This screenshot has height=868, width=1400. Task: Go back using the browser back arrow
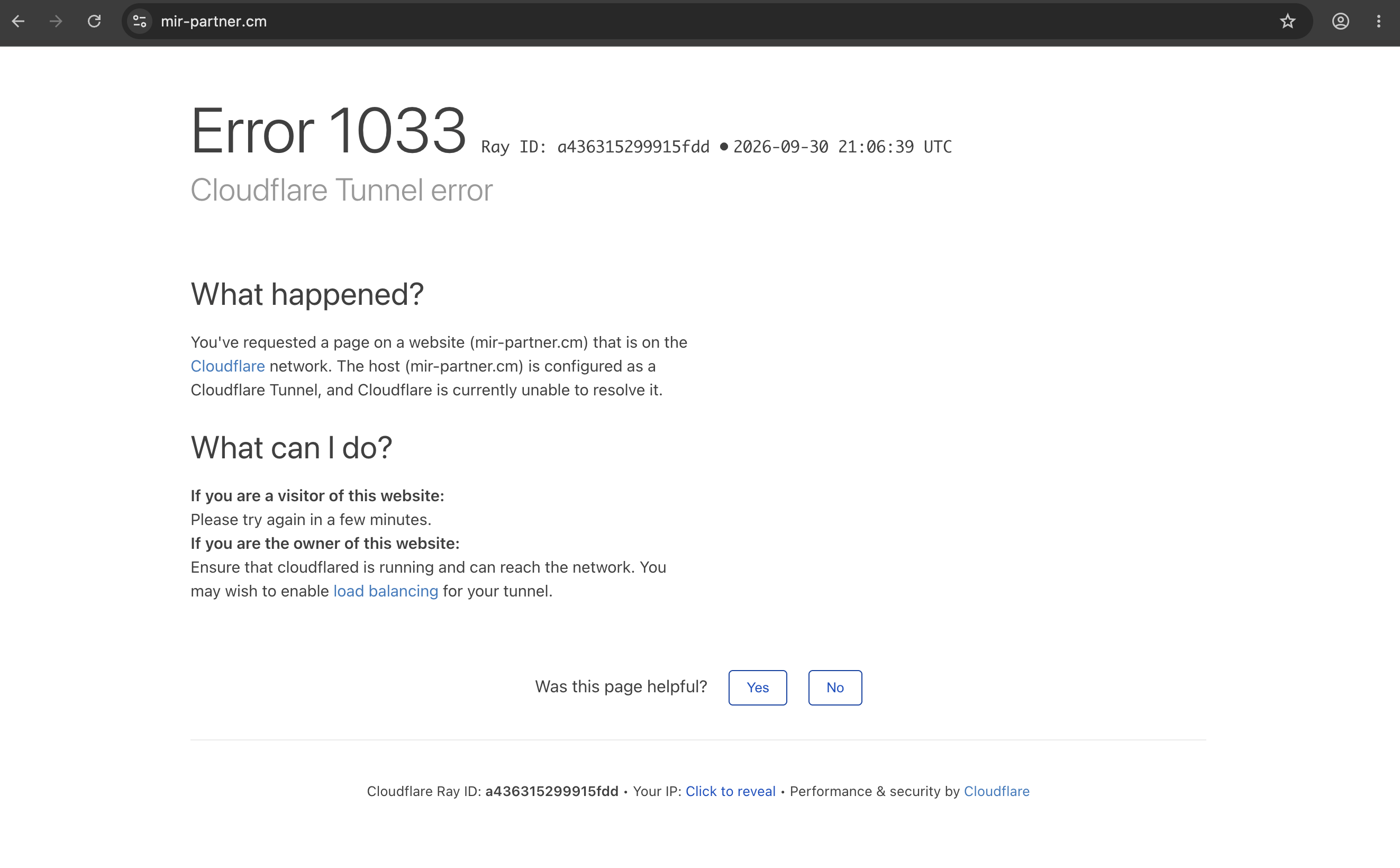[x=19, y=21]
